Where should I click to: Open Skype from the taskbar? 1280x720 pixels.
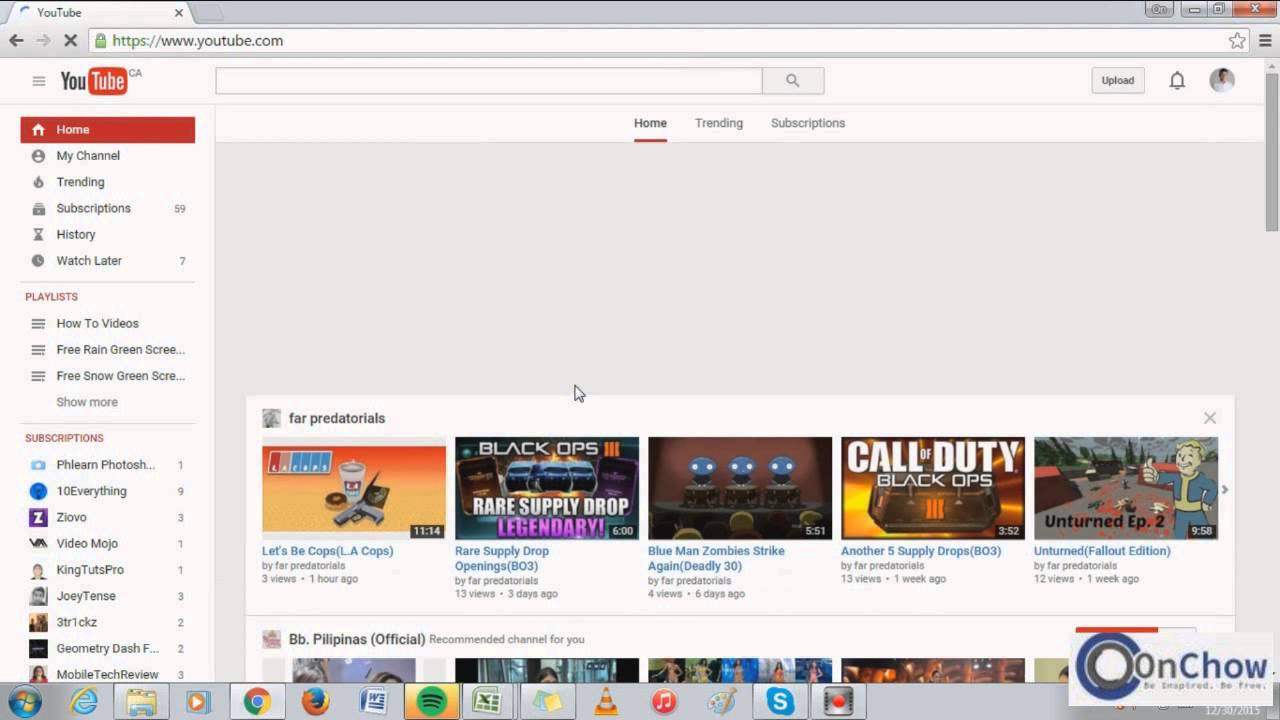[x=780, y=702]
